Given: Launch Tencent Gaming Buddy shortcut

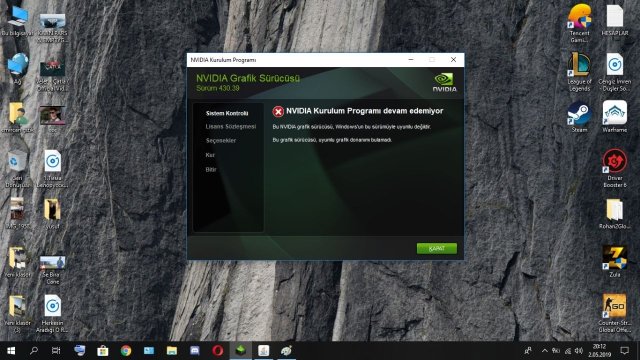Looking at the screenshot, I should pos(580,23).
